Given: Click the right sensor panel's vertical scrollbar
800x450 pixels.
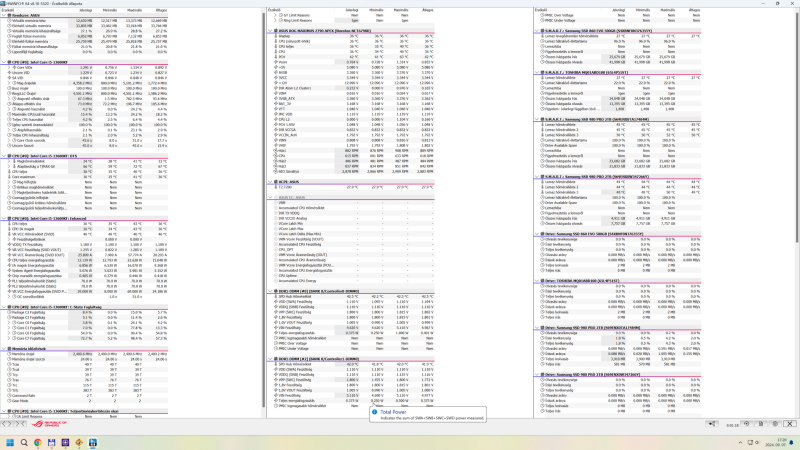Looking at the screenshot, I should 796,128.
